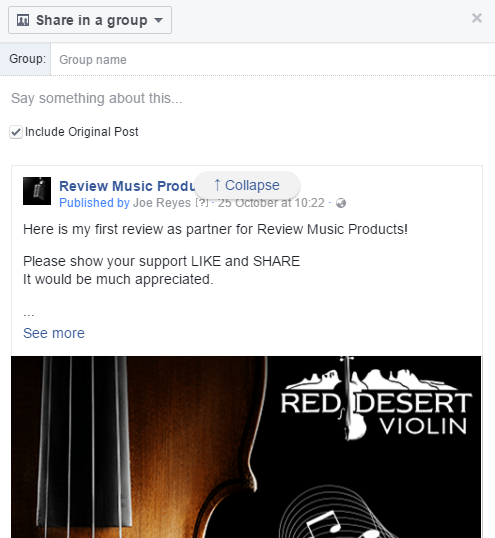Collapse the post preview

[x=247, y=185]
